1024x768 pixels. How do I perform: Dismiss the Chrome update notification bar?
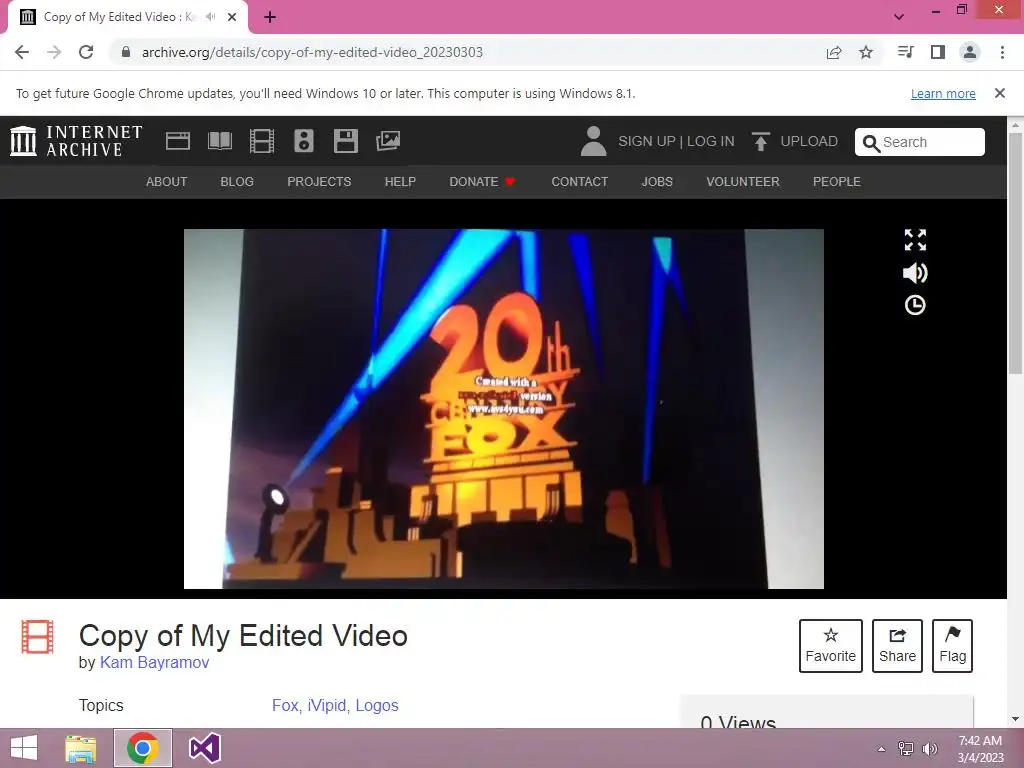(x=1000, y=93)
